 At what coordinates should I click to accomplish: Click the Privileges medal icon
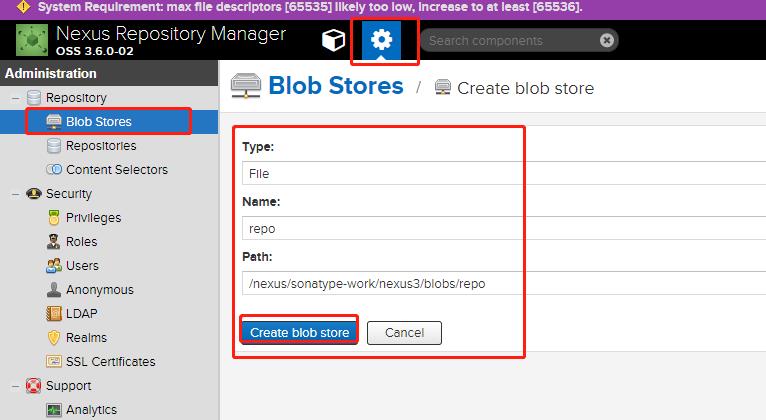point(54,217)
